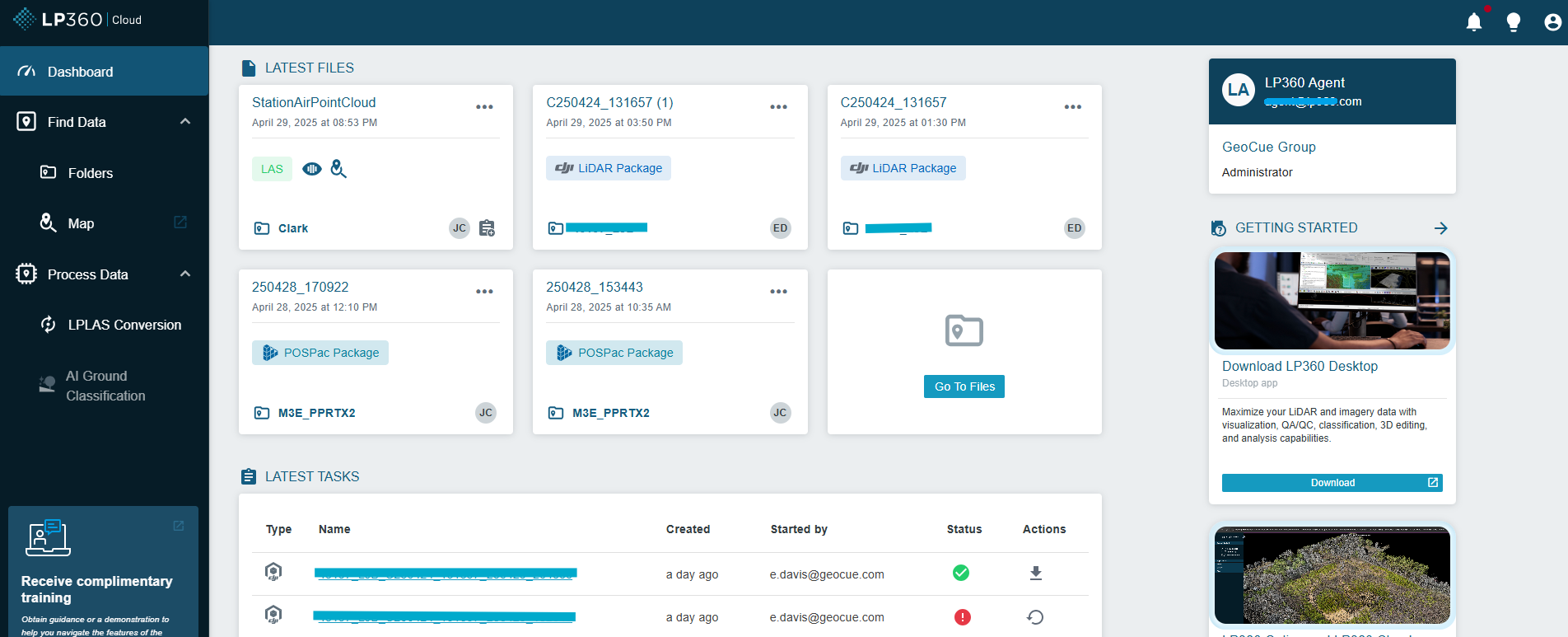Click LiDAR Package tag on C250424_131657 (1)
Image resolution: width=1568 pixels, height=637 pixels.
609,168
